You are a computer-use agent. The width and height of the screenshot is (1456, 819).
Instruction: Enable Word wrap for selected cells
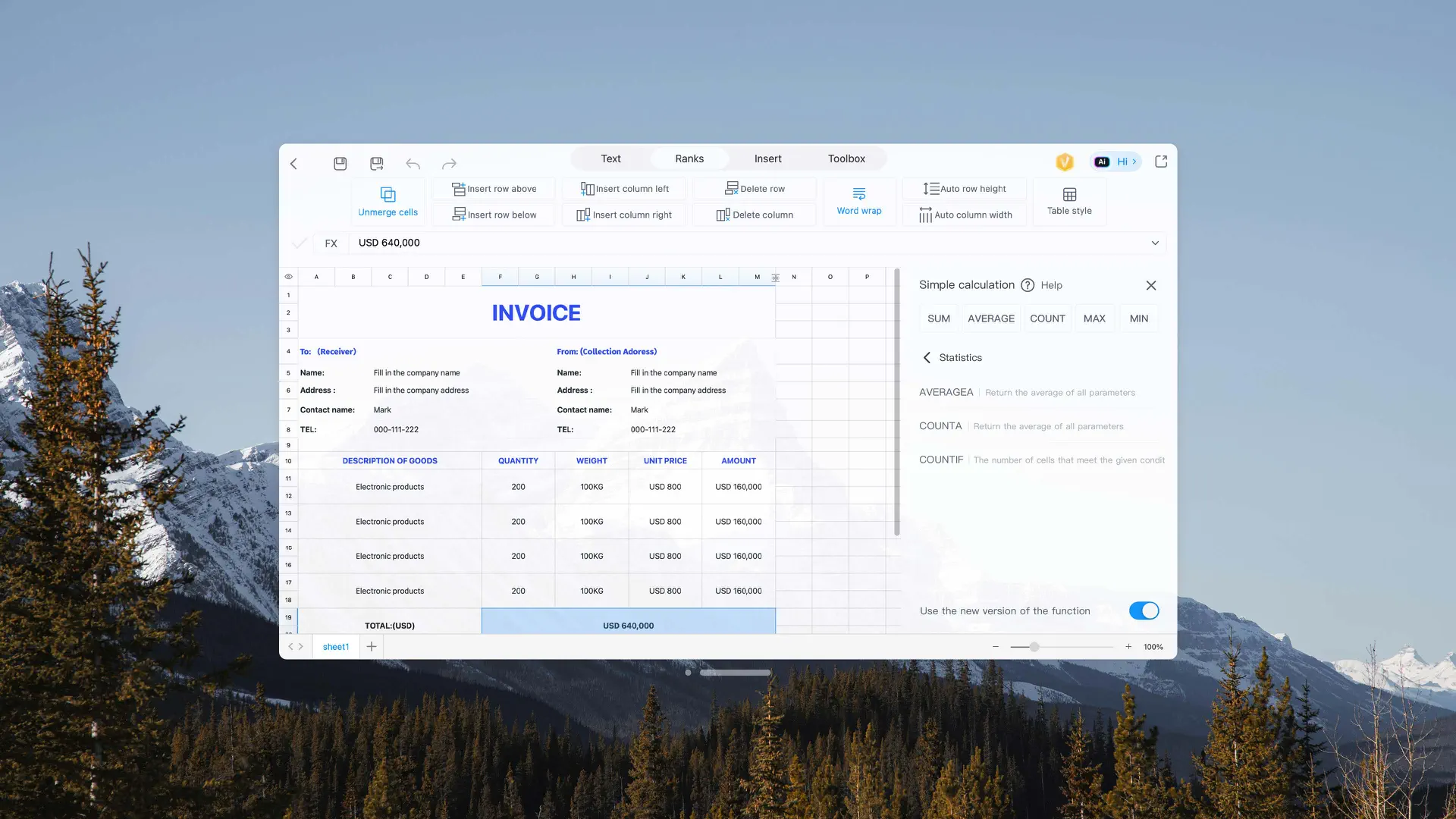[x=858, y=200]
